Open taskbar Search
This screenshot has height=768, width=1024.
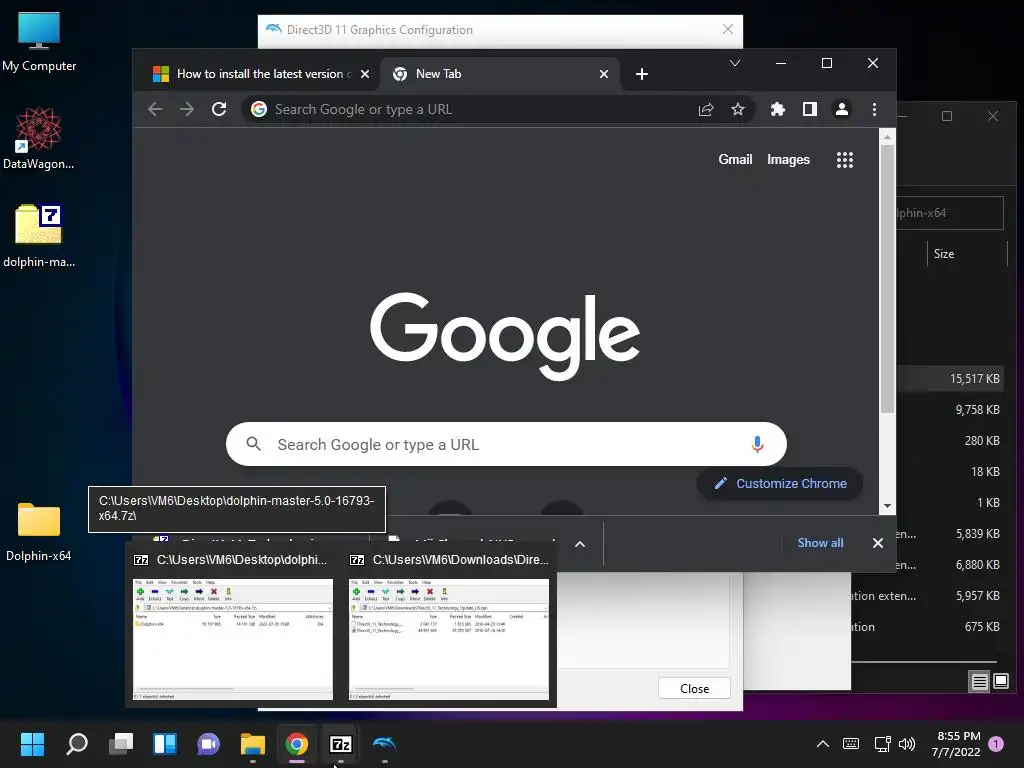click(76, 744)
